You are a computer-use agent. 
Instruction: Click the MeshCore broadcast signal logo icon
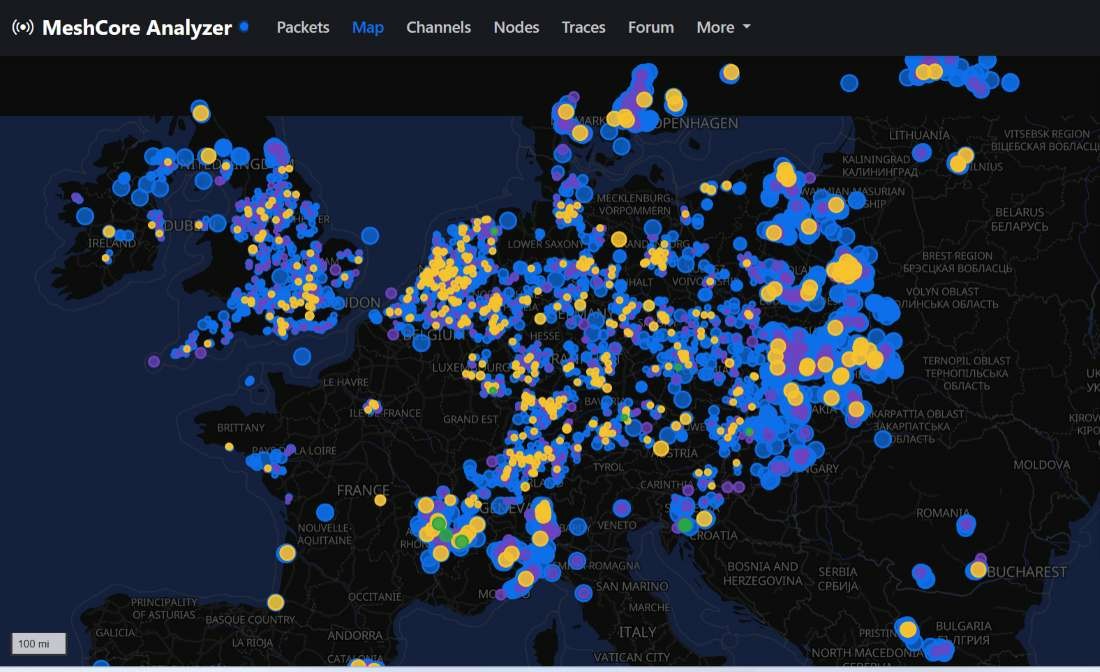pyautogui.click(x=22, y=27)
